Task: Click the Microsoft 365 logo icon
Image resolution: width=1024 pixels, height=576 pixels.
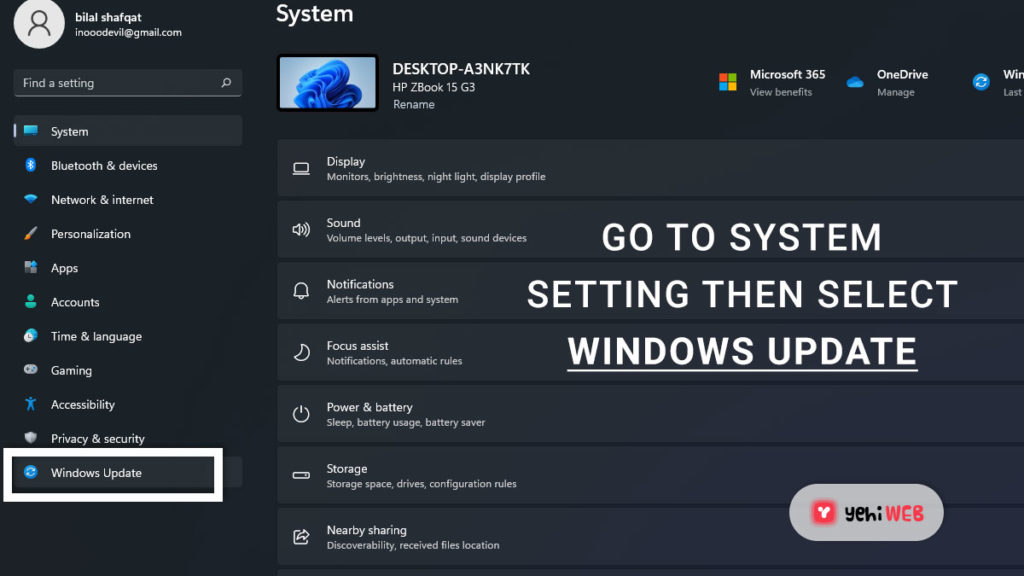Action: (x=728, y=82)
